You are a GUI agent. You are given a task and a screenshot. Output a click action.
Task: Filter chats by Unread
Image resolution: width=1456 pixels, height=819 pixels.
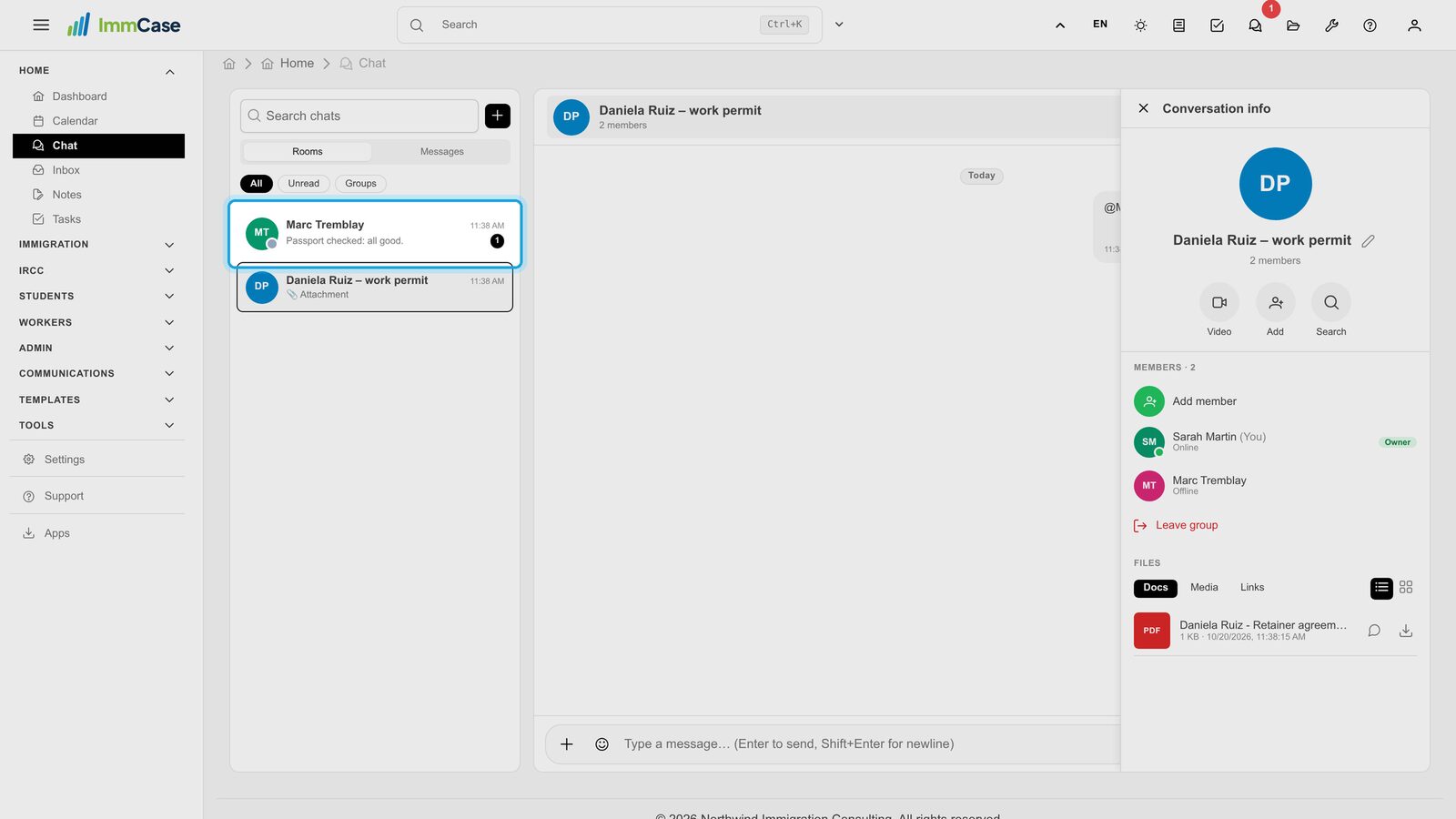click(304, 184)
